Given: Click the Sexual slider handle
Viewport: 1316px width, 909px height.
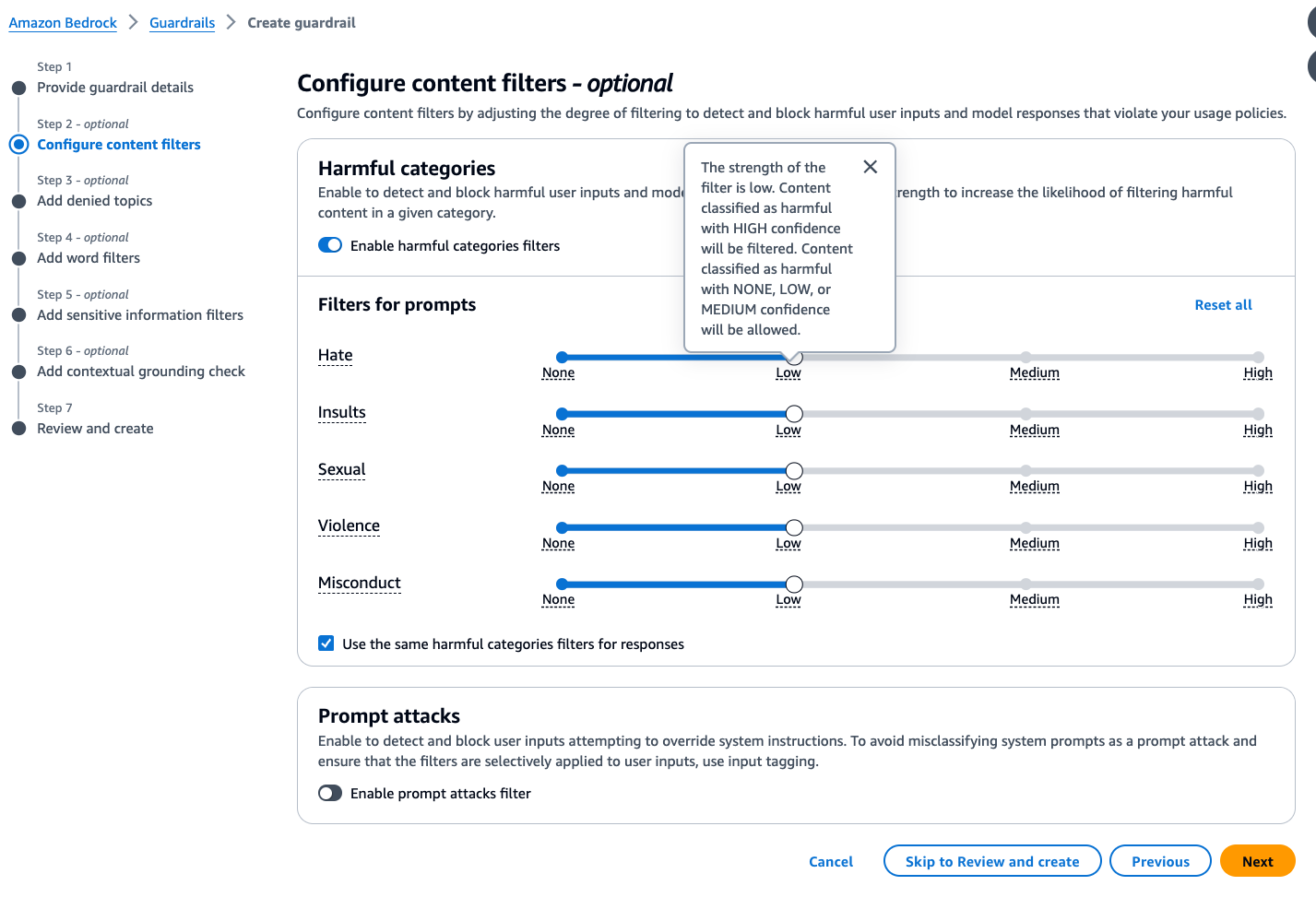Looking at the screenshot, I should tap(794, 471).
